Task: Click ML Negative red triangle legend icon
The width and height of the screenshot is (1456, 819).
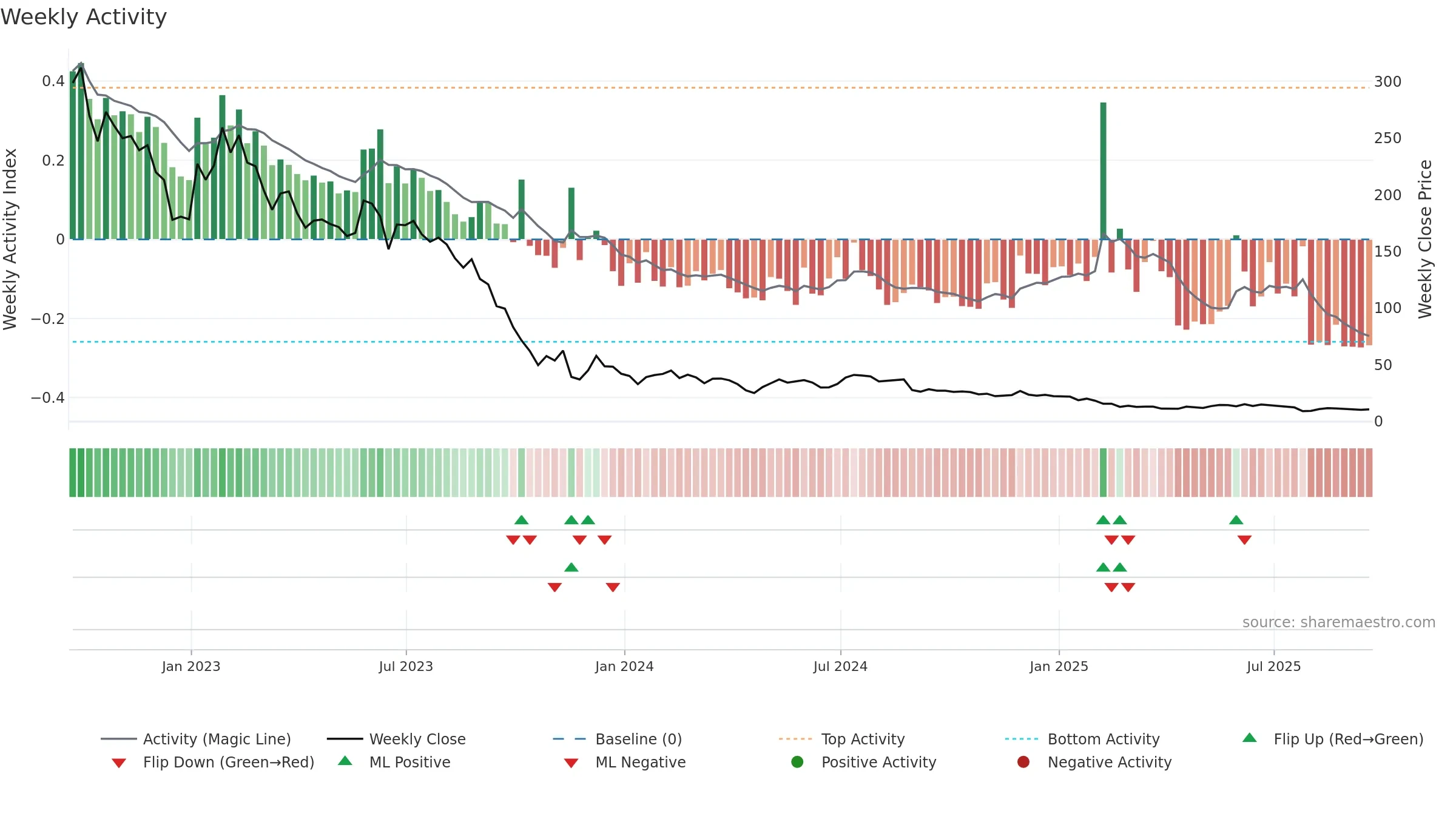Action: coord(571,763)
